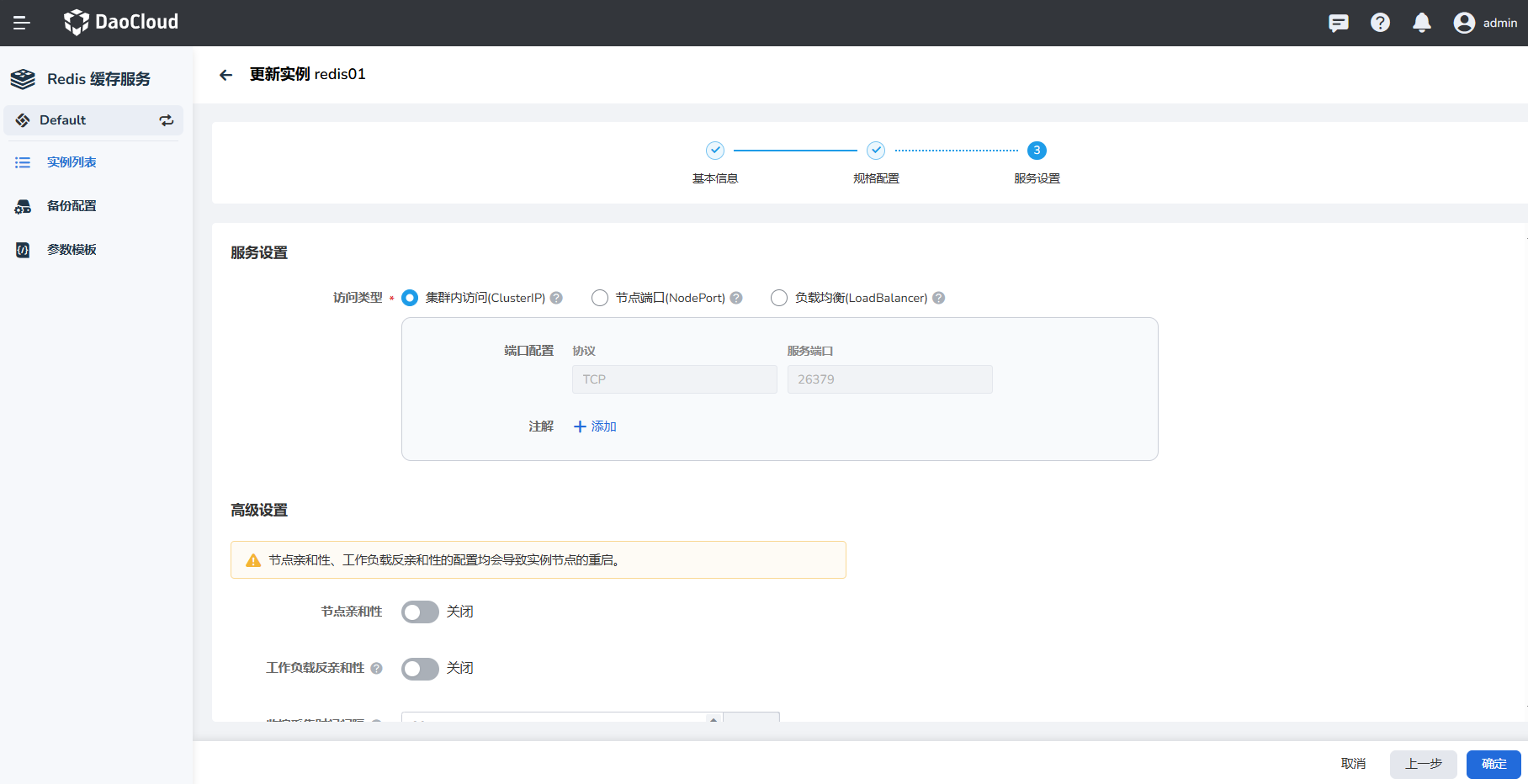
Task: Click the help icon beside 负载均衡(LoadBalancer)
Action: coord(939,298)
